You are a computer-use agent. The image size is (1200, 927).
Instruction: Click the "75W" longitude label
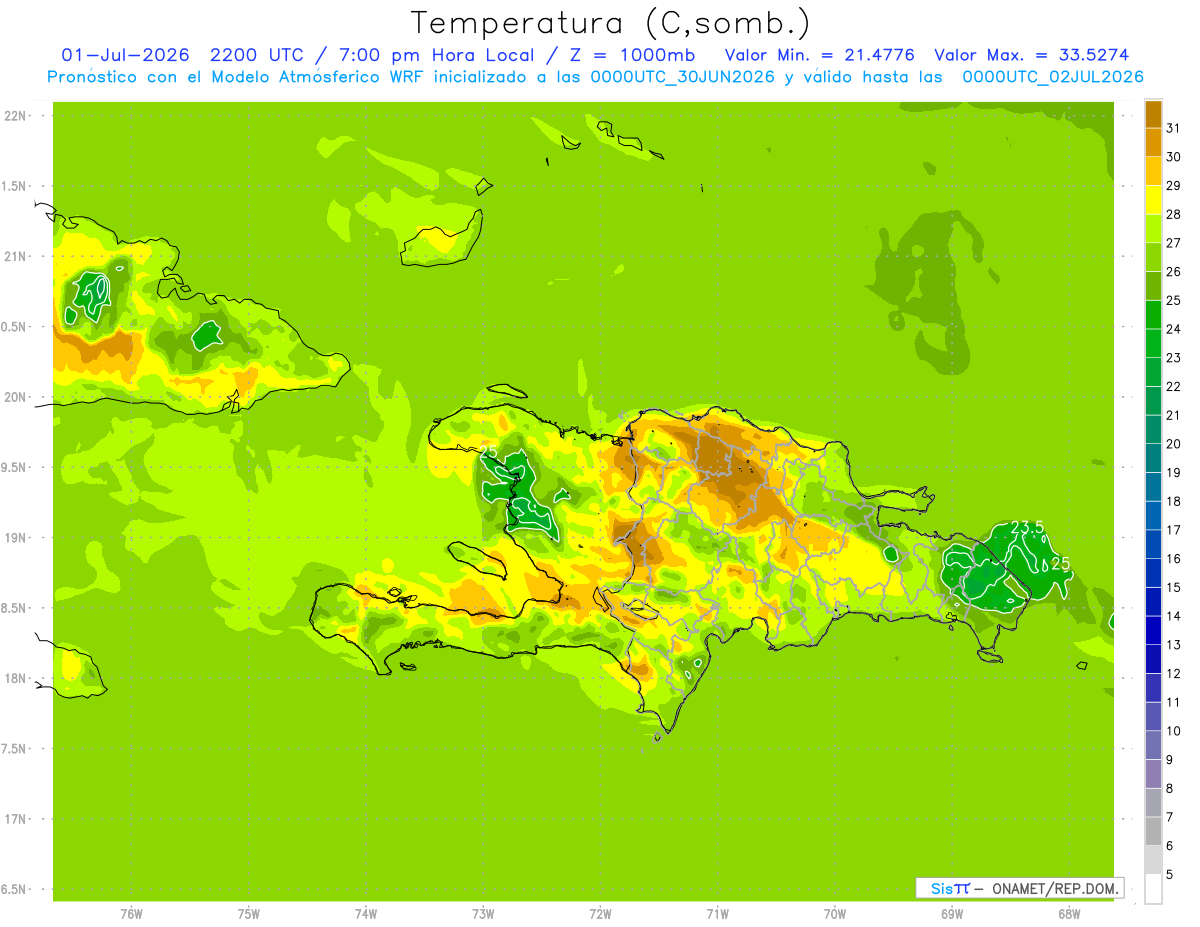pos(248,913)
